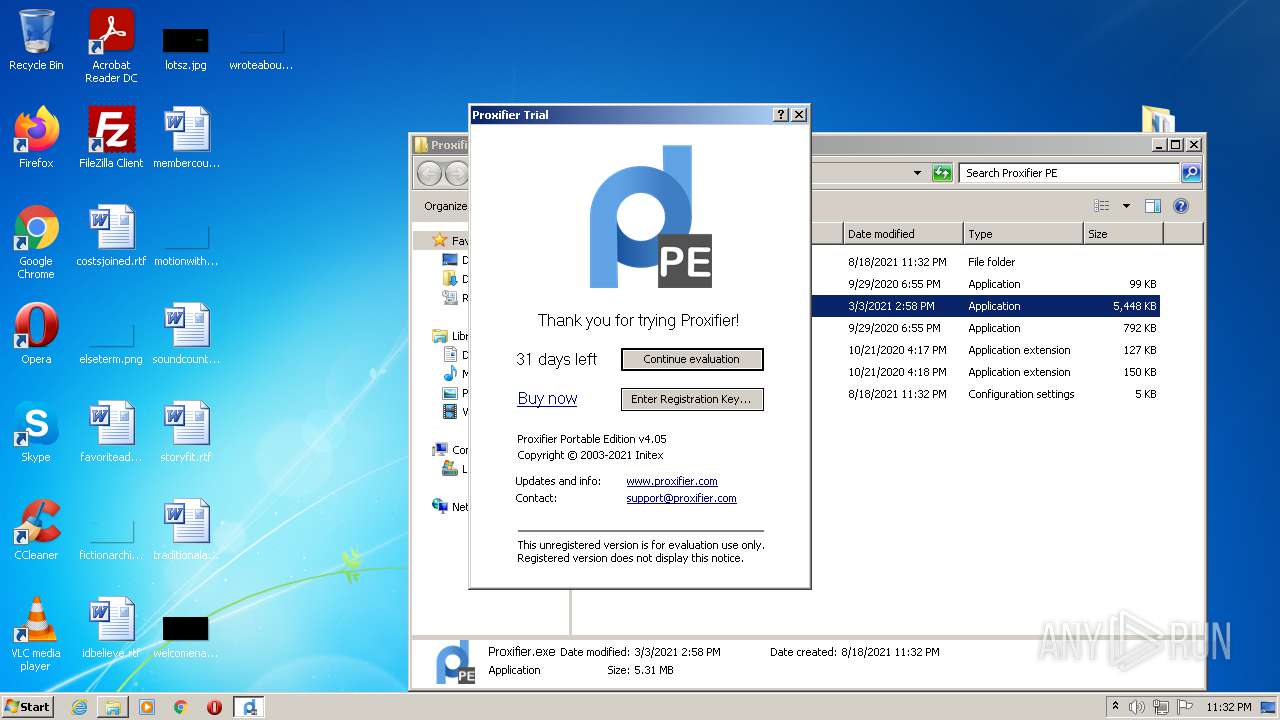This screenshot has width=1280, height=720.
Task: Launch Opera from the desktop
Action: click(36, 334)
